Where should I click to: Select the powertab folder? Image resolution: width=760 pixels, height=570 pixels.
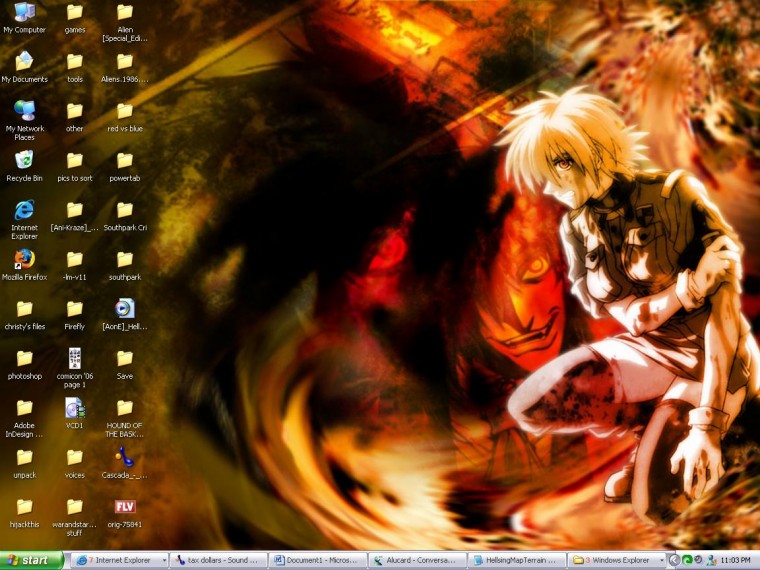pos(125,167)
